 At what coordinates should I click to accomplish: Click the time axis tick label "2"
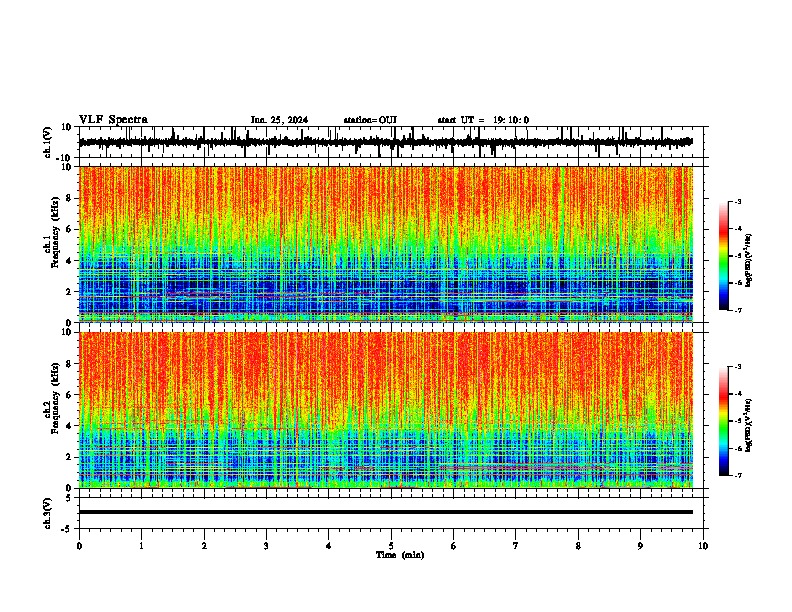point(204,546)
